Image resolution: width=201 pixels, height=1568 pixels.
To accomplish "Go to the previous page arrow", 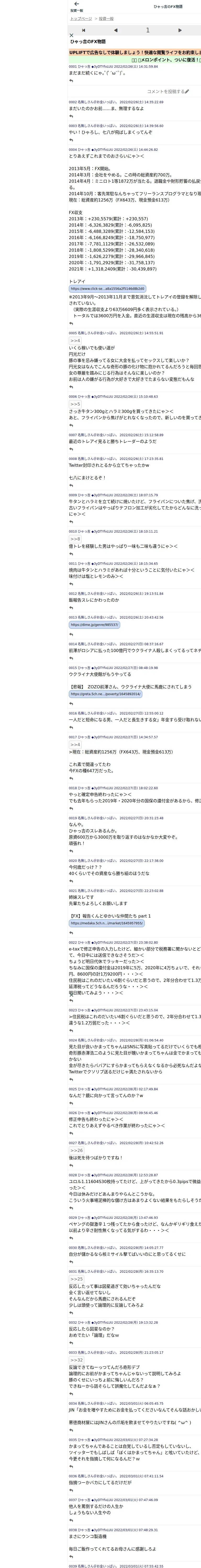I will (x=116, y=30).
